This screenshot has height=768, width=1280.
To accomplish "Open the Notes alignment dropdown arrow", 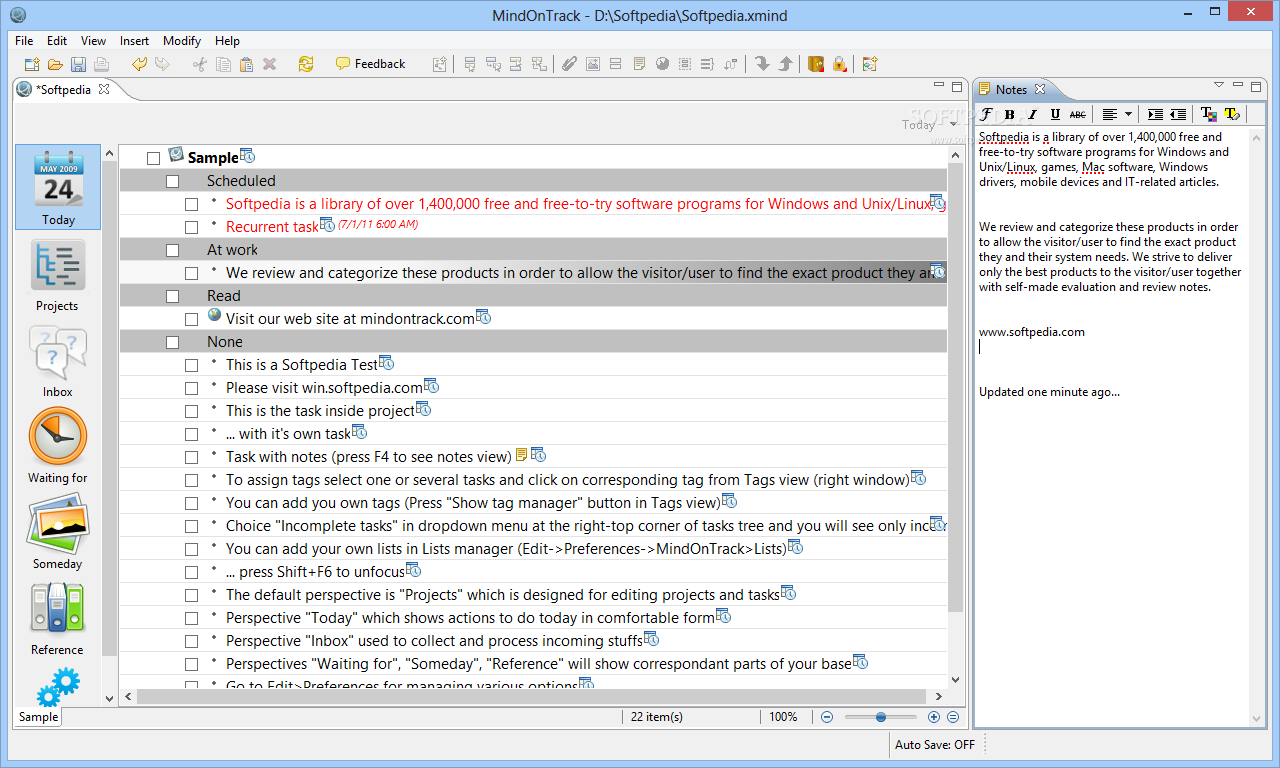I will pyautogui.click(x=1129, y=114).
